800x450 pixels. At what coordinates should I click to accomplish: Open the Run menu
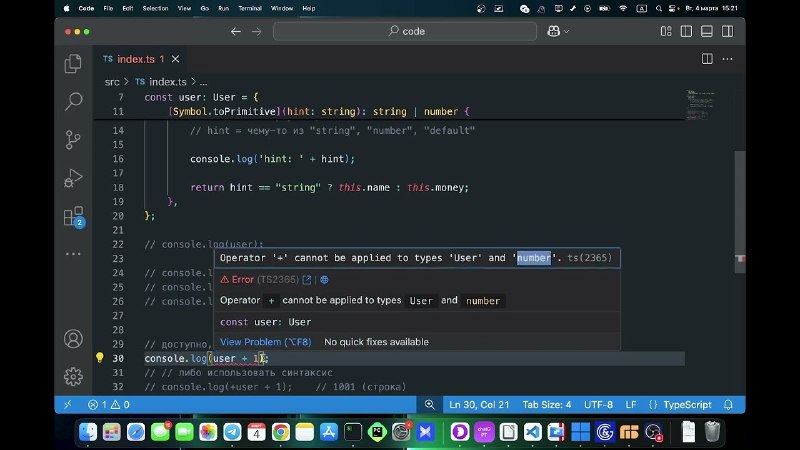tap(223, 8)
